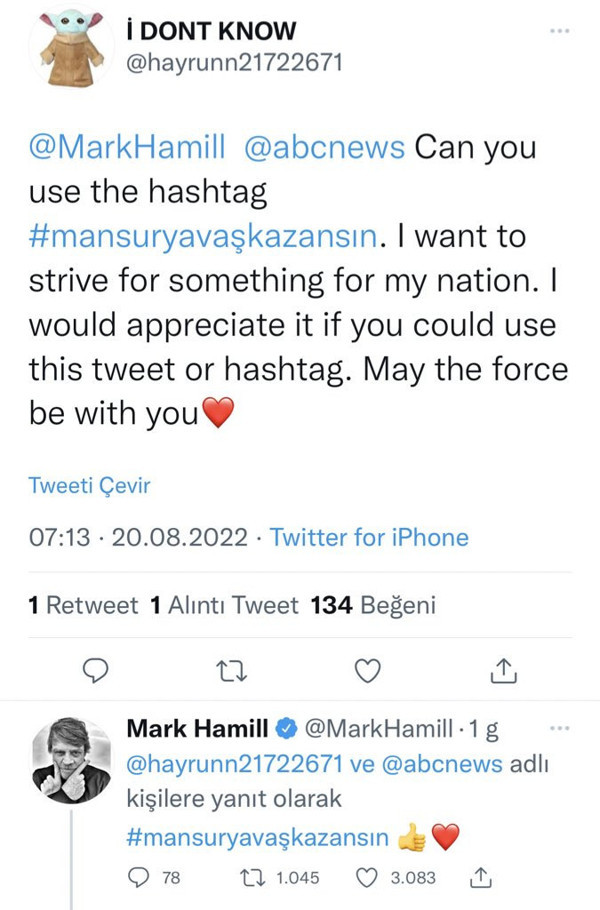The width and height of the screenshot is (600, 910).
Task: Open the share icon on Mark Hamill's reply
Action: click(481, 877)
